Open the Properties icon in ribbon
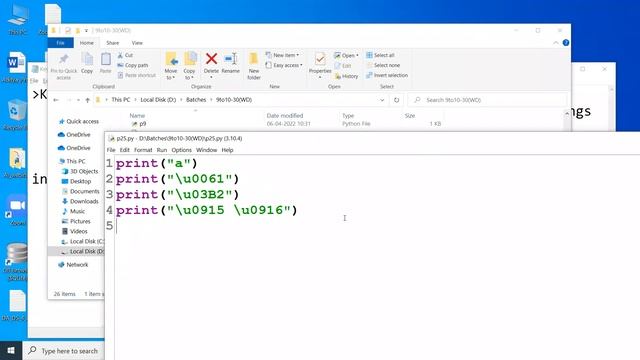Image resolution: width=640 pixels, height=360 pixels. 320,60
